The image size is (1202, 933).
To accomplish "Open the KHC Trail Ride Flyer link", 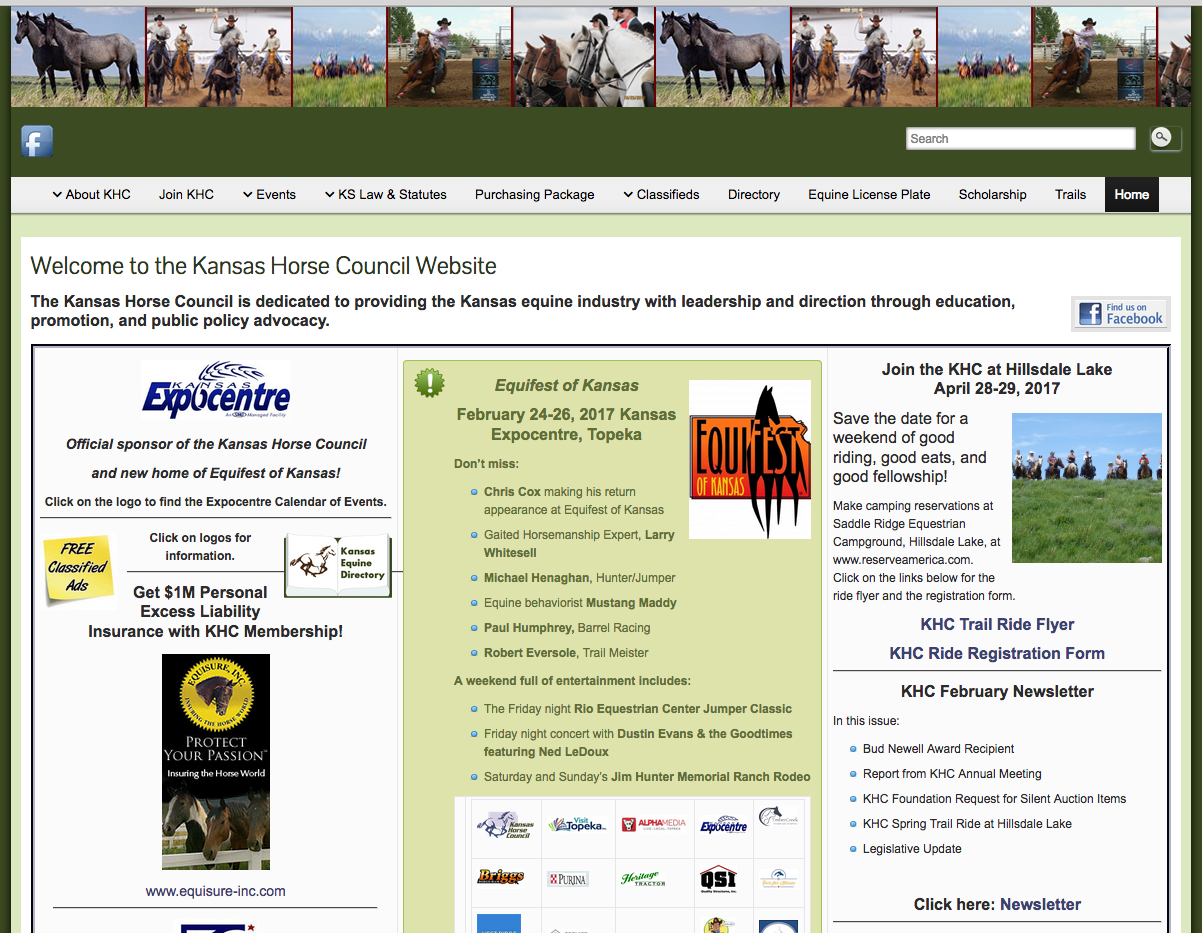I will pyautogui.click(x=997, y=625).
